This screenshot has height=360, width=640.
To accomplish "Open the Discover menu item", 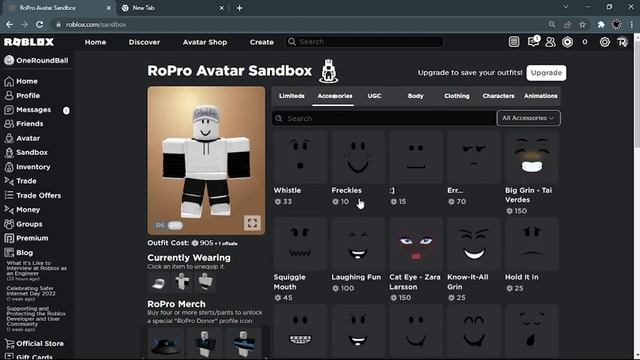I will pos(144,42).
